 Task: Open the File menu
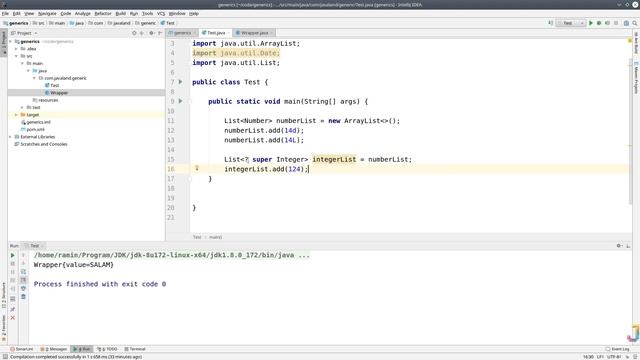5,13
